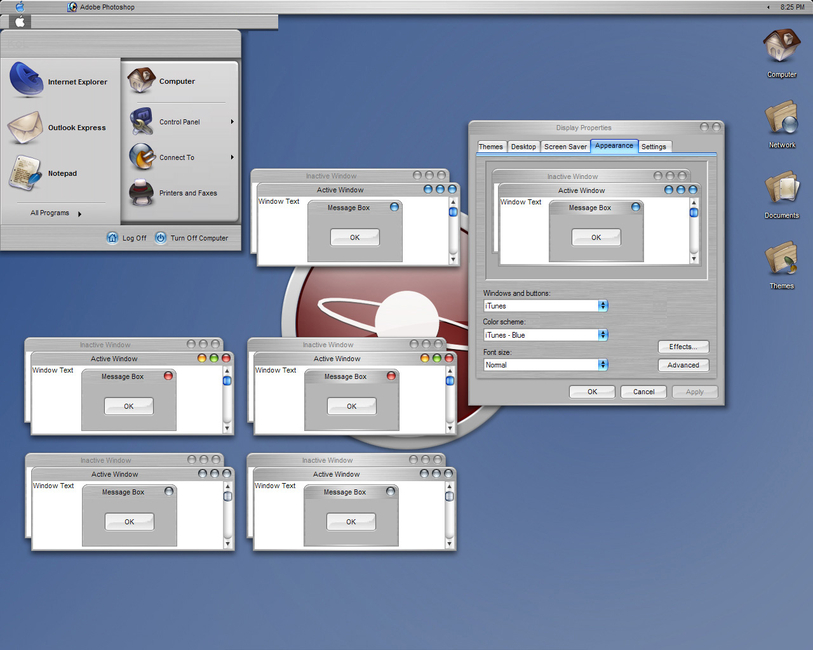Click OK in Display Properties preview message box
813x650 pixels.
pos(596,237)
